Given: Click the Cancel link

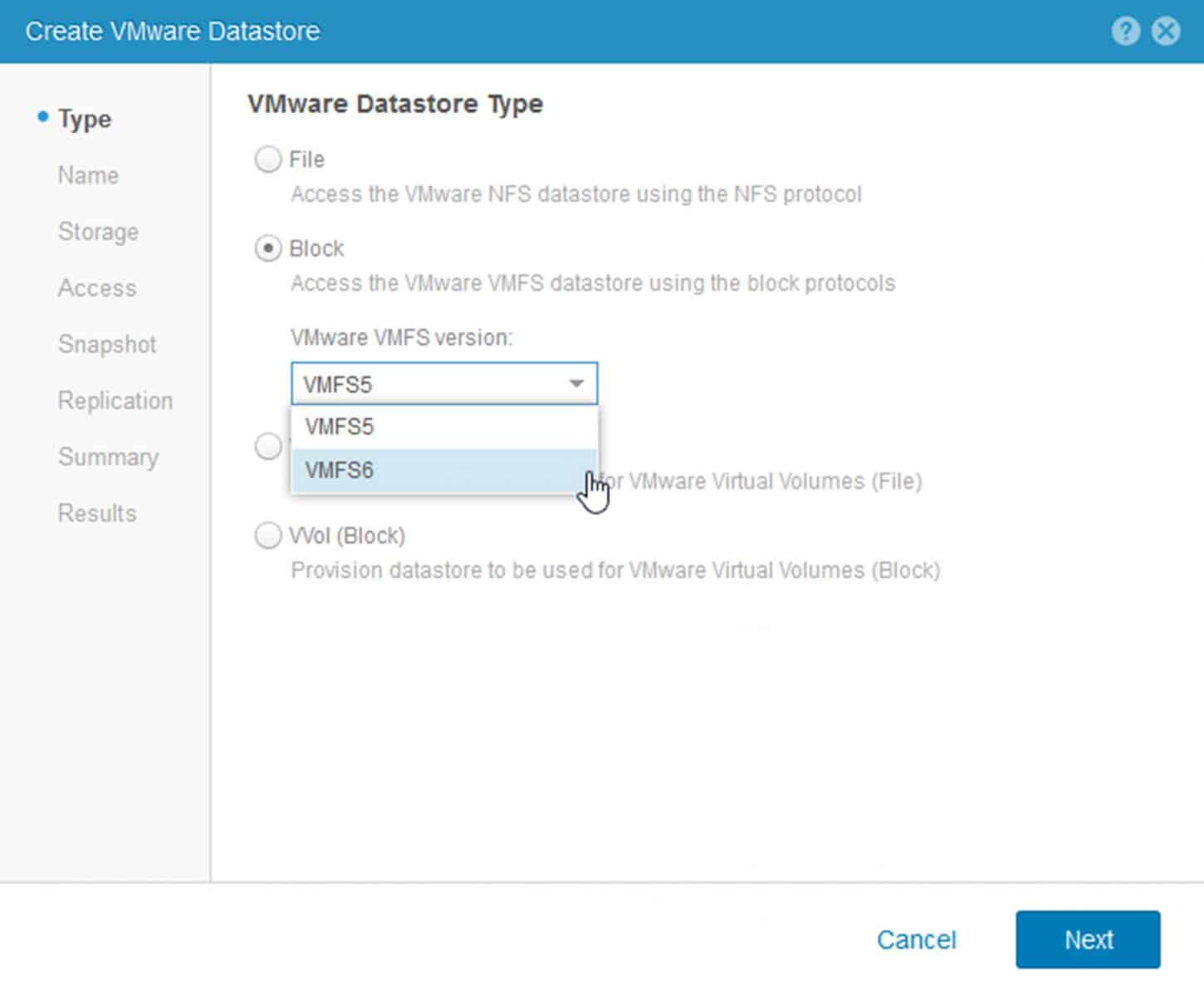Looking at the screenshot, I should 917,940.
